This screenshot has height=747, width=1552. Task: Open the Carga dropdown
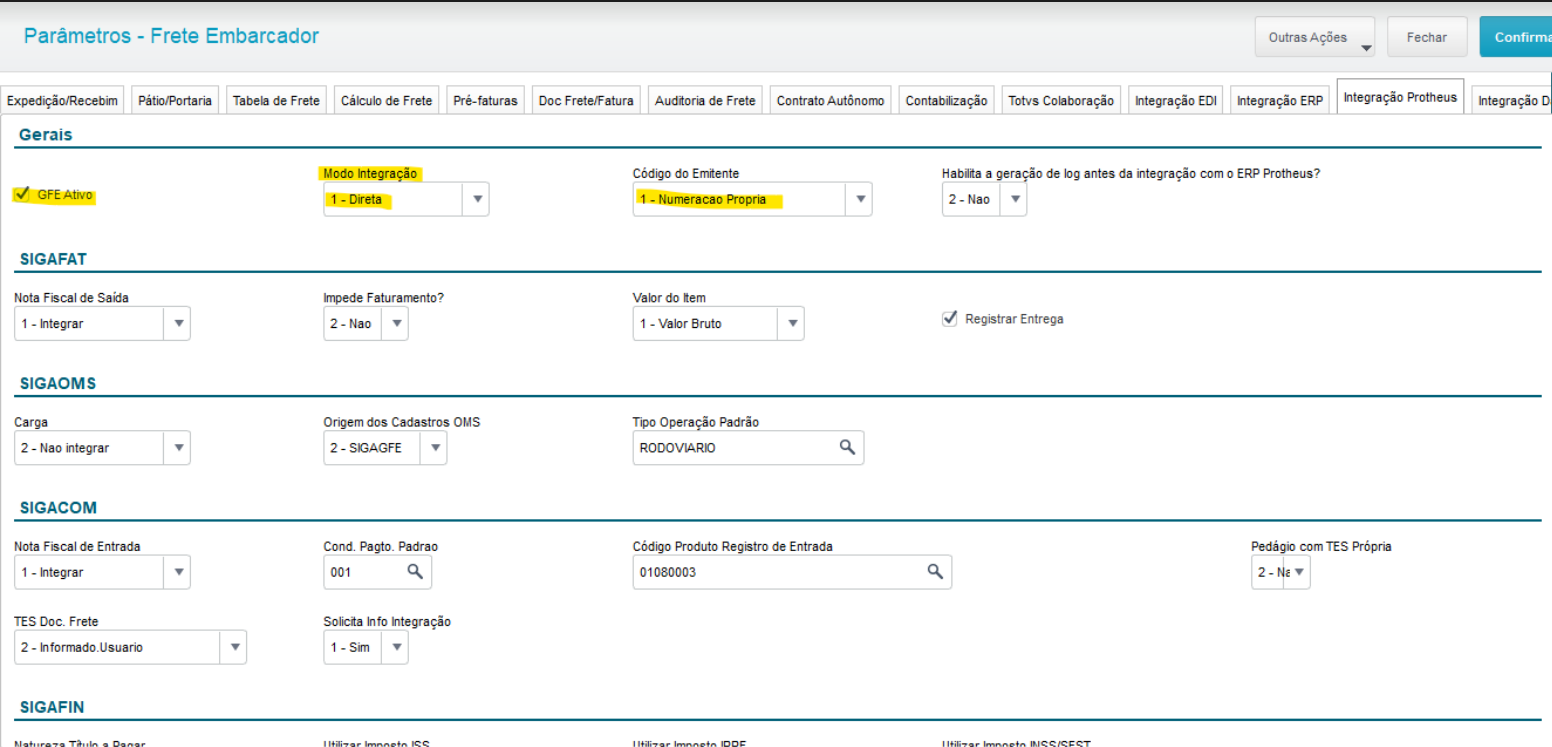177,448
